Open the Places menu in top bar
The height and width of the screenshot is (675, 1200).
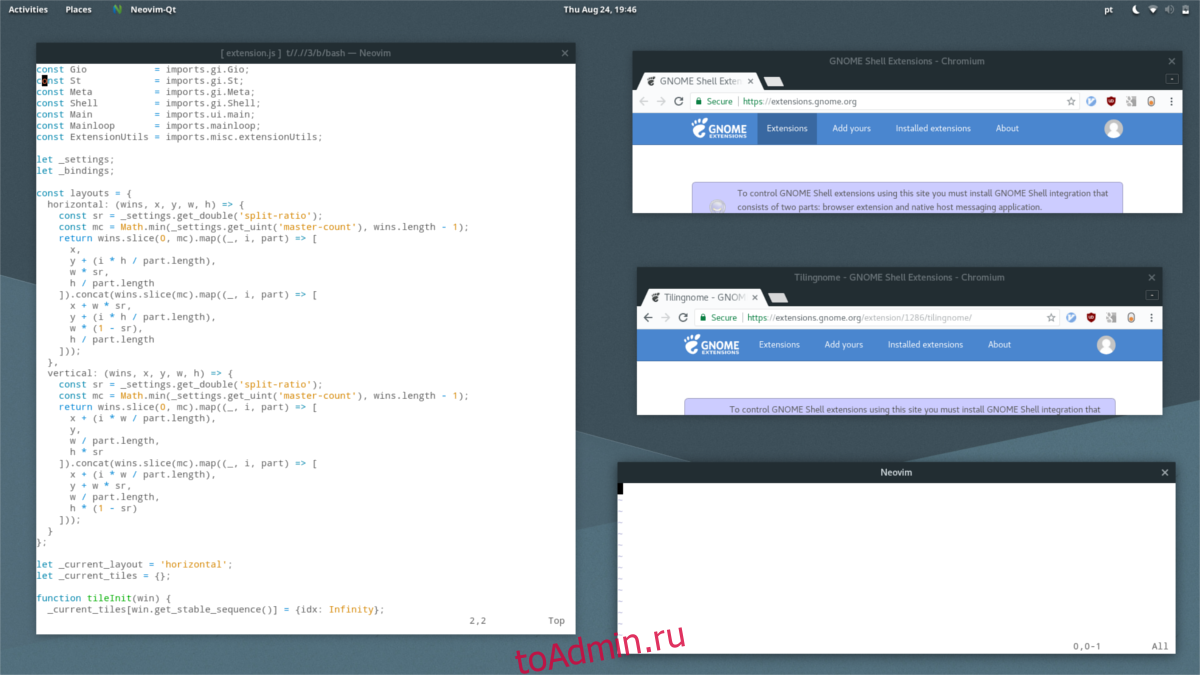78,9
